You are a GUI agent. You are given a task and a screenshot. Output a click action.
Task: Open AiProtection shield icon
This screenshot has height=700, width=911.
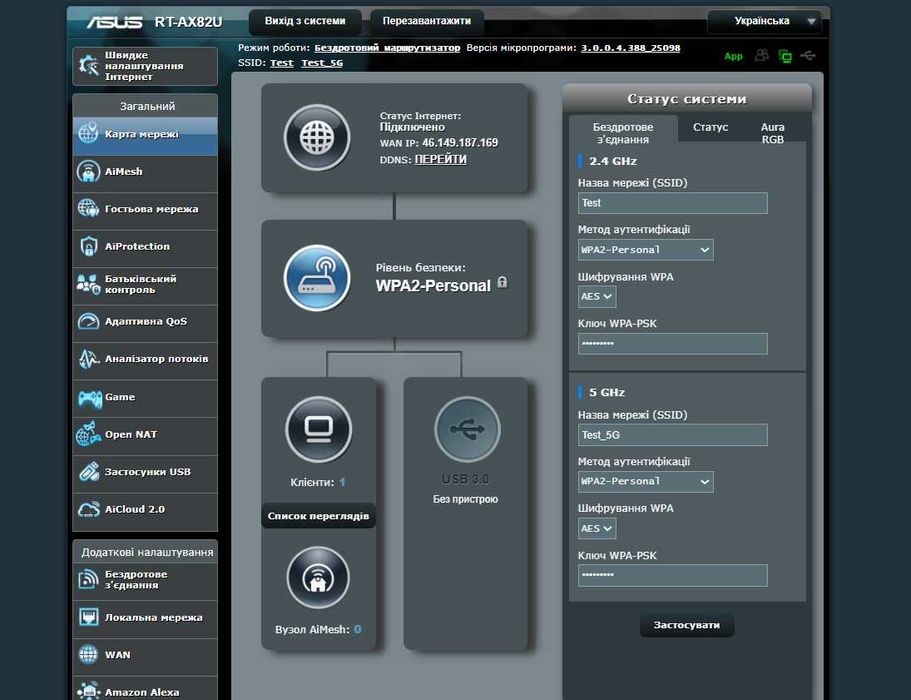[x=88, y=246]
